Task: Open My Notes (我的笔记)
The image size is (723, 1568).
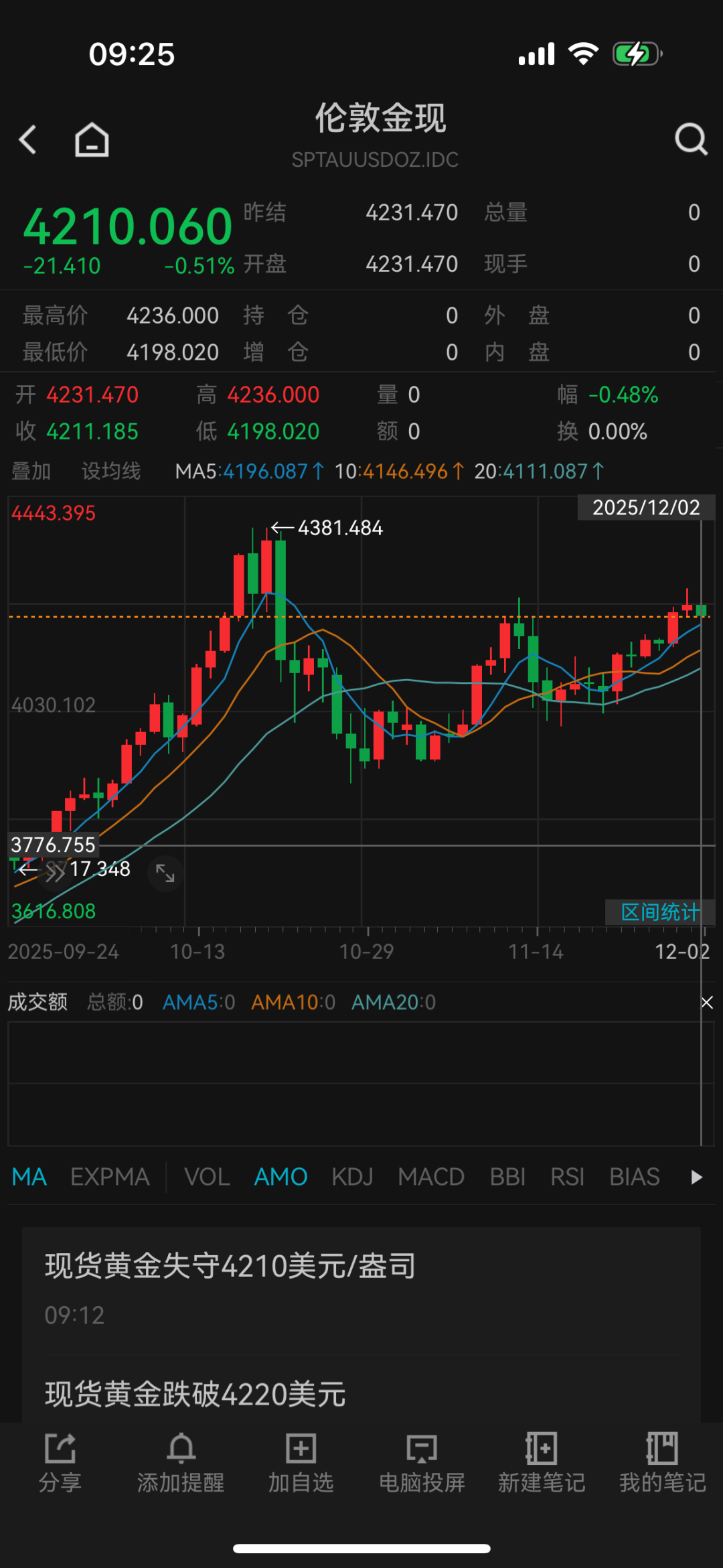Action: coord(662,1464)
